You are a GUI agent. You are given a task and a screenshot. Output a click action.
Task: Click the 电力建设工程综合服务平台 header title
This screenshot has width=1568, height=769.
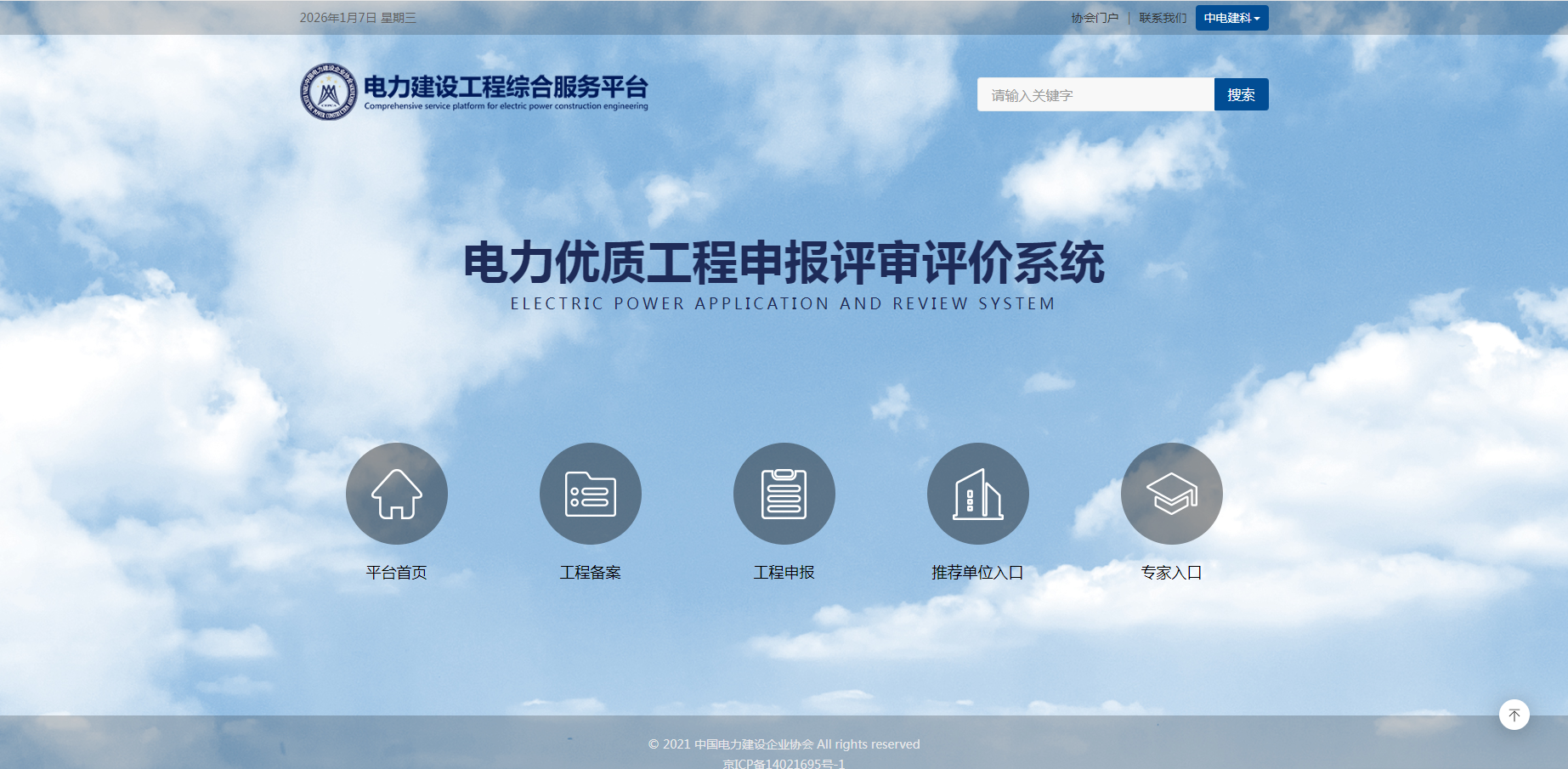pyautogui.click(x=506, y=88)
